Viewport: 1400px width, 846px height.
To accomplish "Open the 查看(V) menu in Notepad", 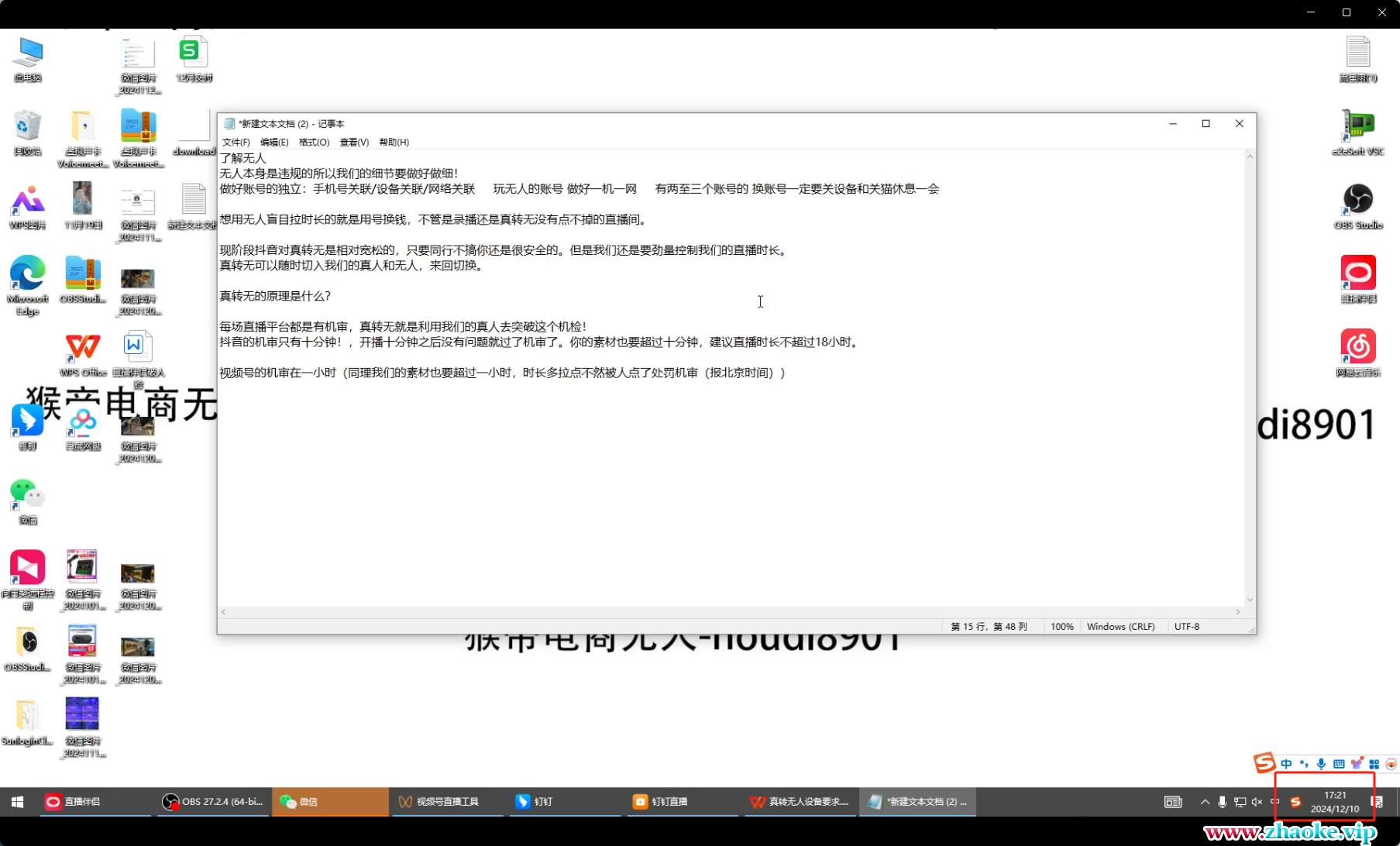I will (x=354, y=142).
